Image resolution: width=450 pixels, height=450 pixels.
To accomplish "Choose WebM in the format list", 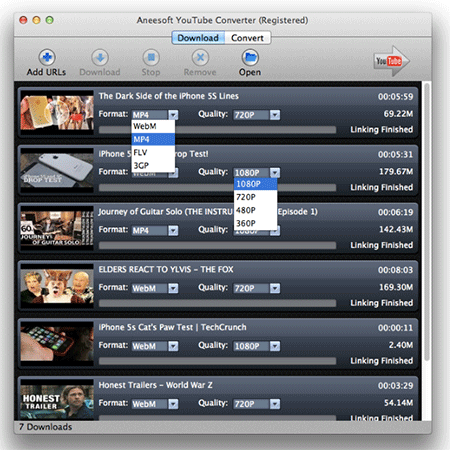I will tap(153, 126).
